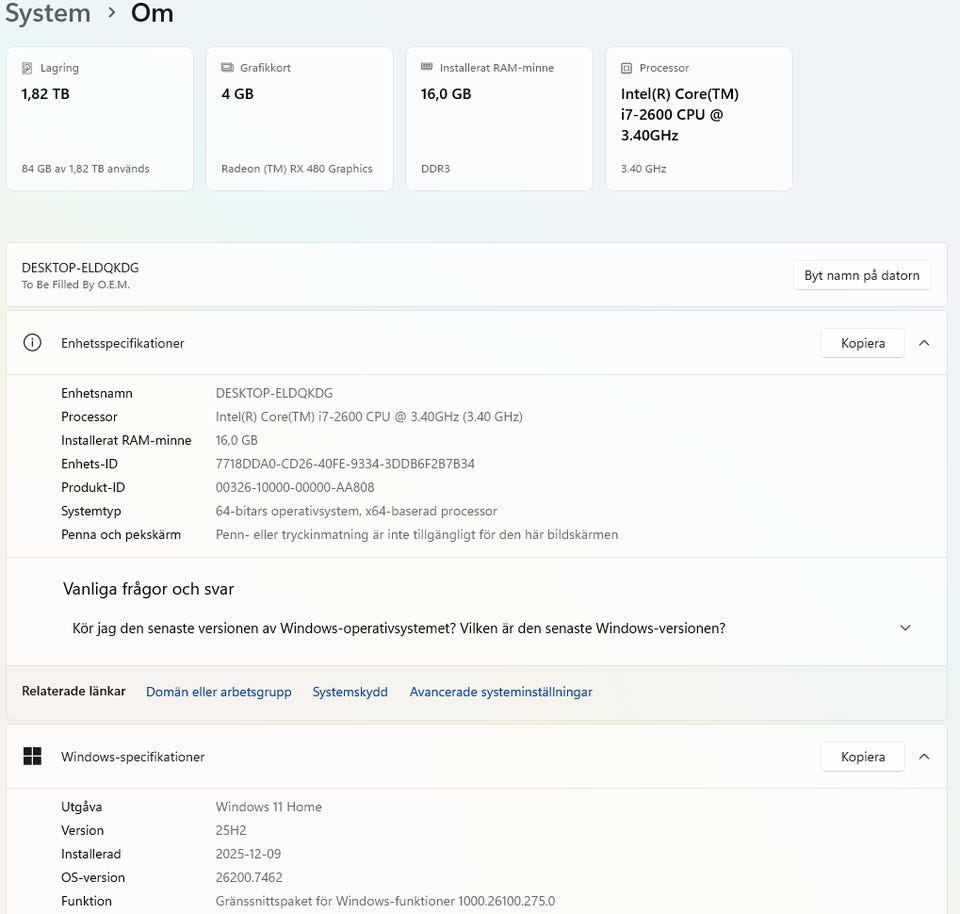Navigate to System in the breadcrumb

click(x=47, y=14)
